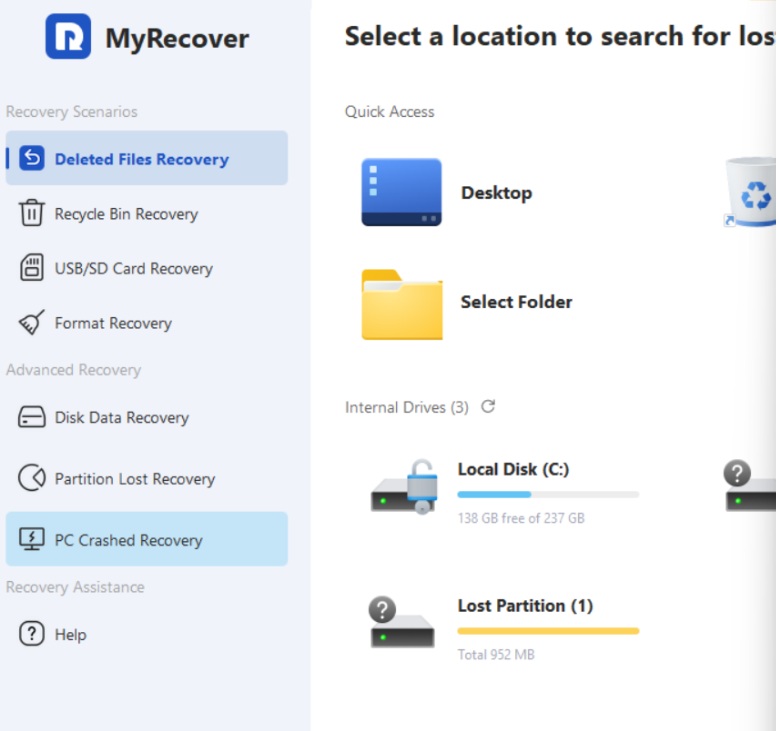777x731 pixels.
Task: Click the unknown drive icon beside Local Disk
Action: tap(750, 486)
